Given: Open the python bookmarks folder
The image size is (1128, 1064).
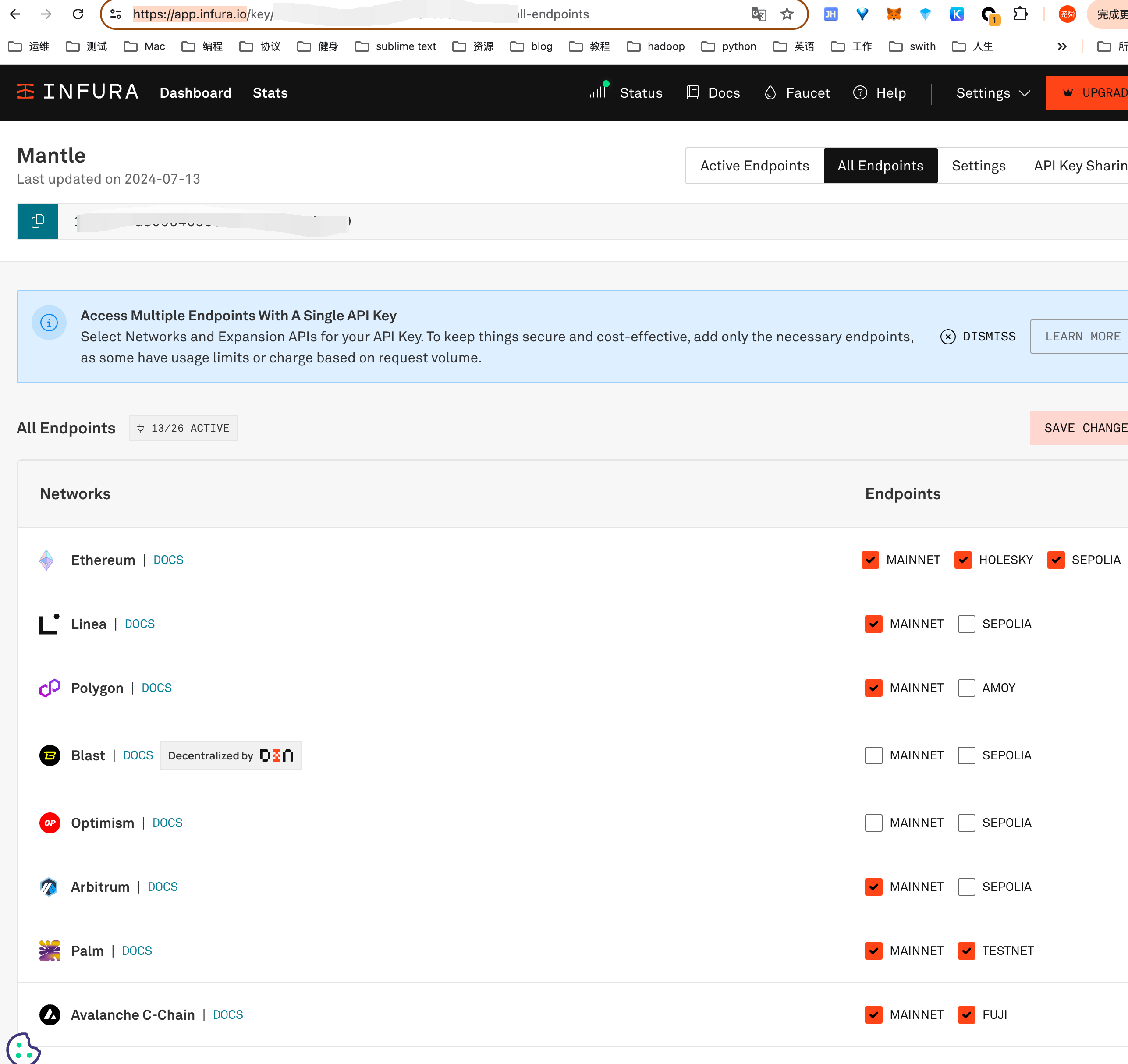Looking at the screenshot, I should tap(729, 46).
